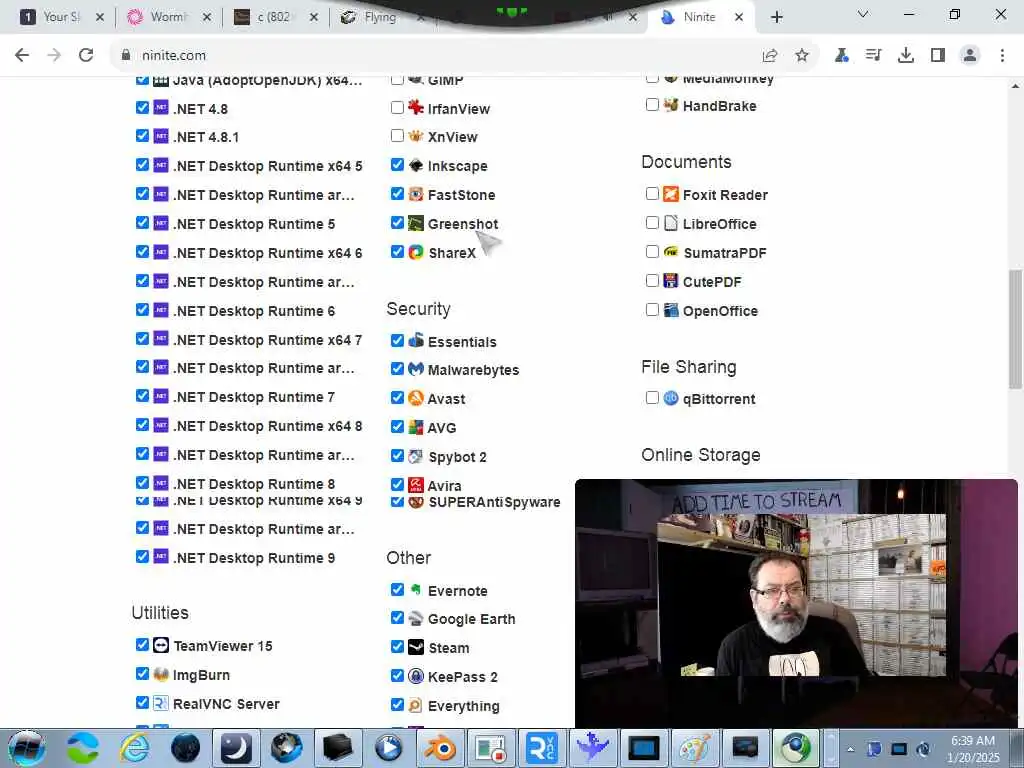Click the Malwarebytes app icon
This screenshot has height=768, width=1024.
(416, 369)
